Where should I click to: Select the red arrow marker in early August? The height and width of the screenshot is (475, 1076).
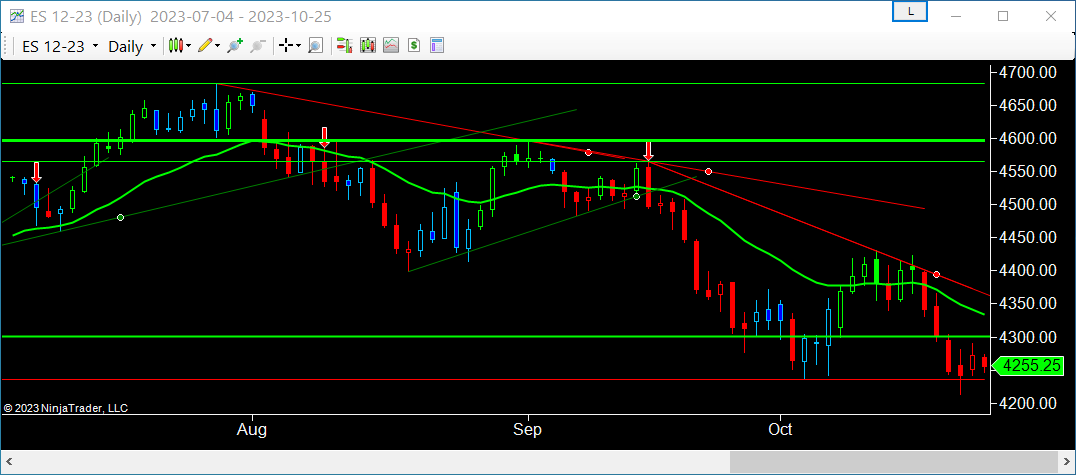[x=325, y=137]
